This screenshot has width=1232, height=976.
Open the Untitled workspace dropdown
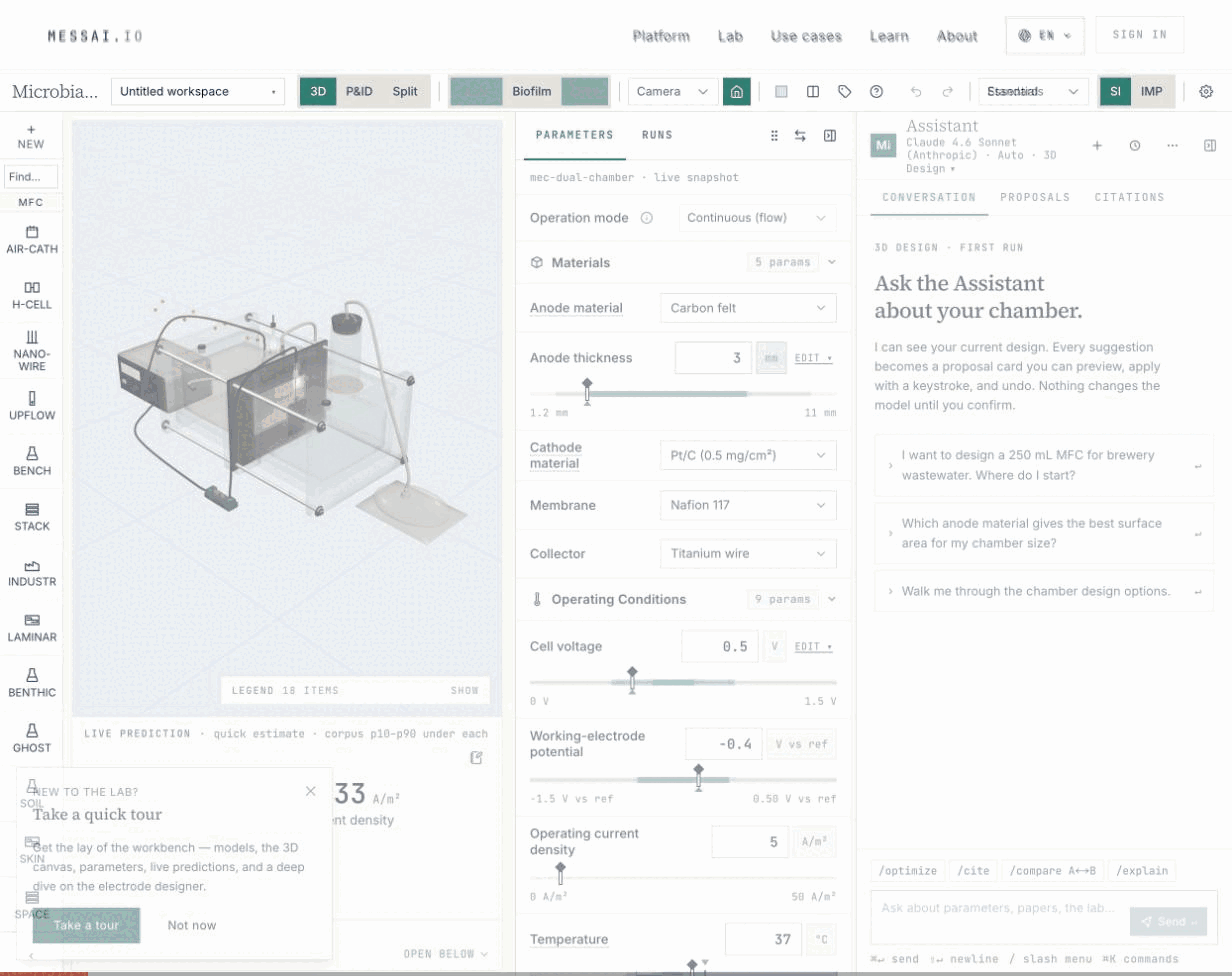click(198, 91)
